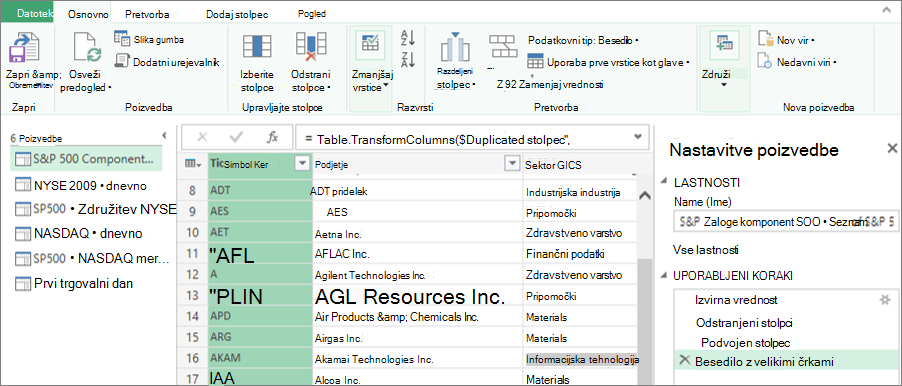902x386 pixels.
Task: Click the group-by icon beside Razdeljeni stolpec
Action: coord(503,45)
